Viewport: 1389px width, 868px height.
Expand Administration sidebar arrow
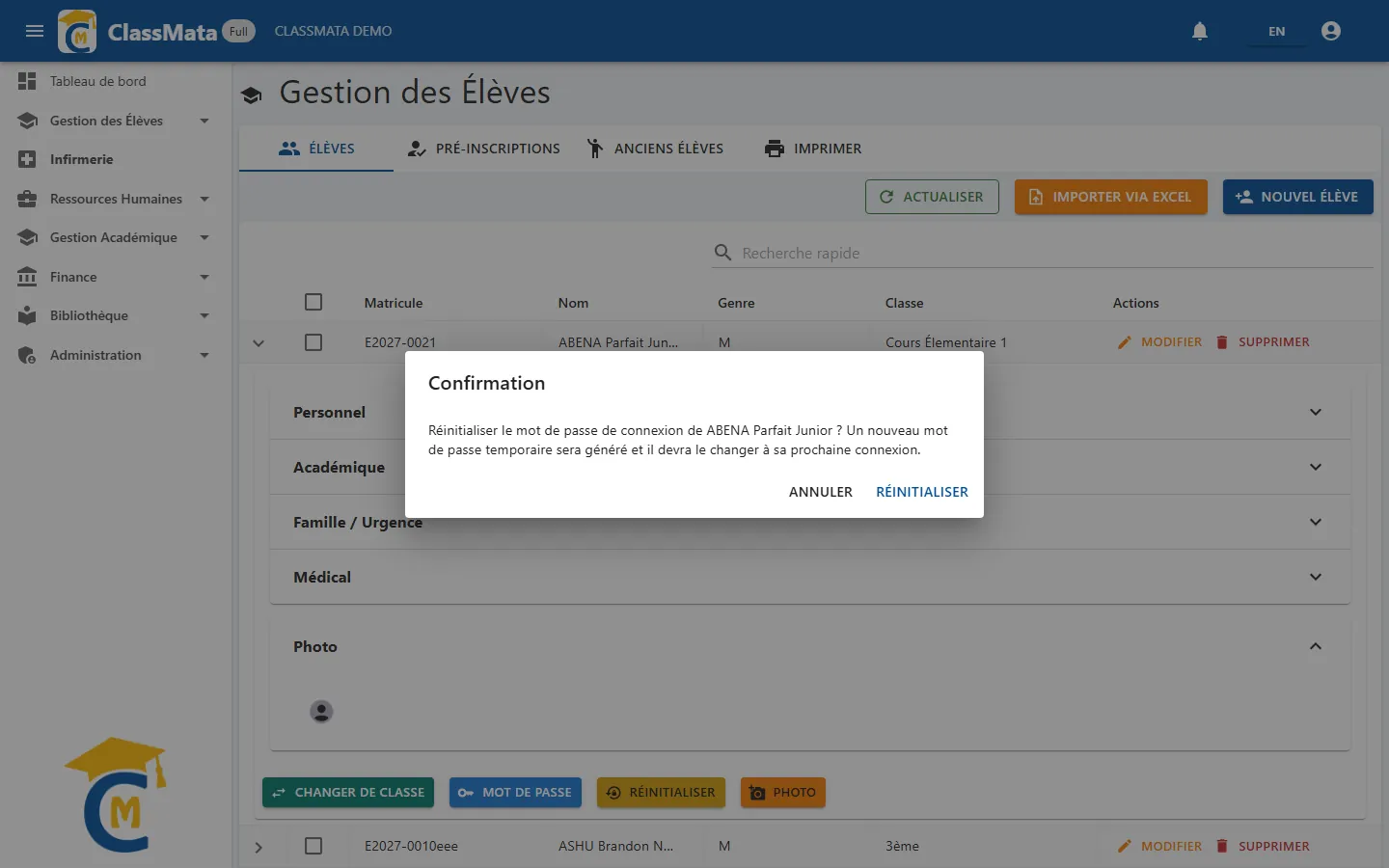pyautogui.click(x=204, y=355)
